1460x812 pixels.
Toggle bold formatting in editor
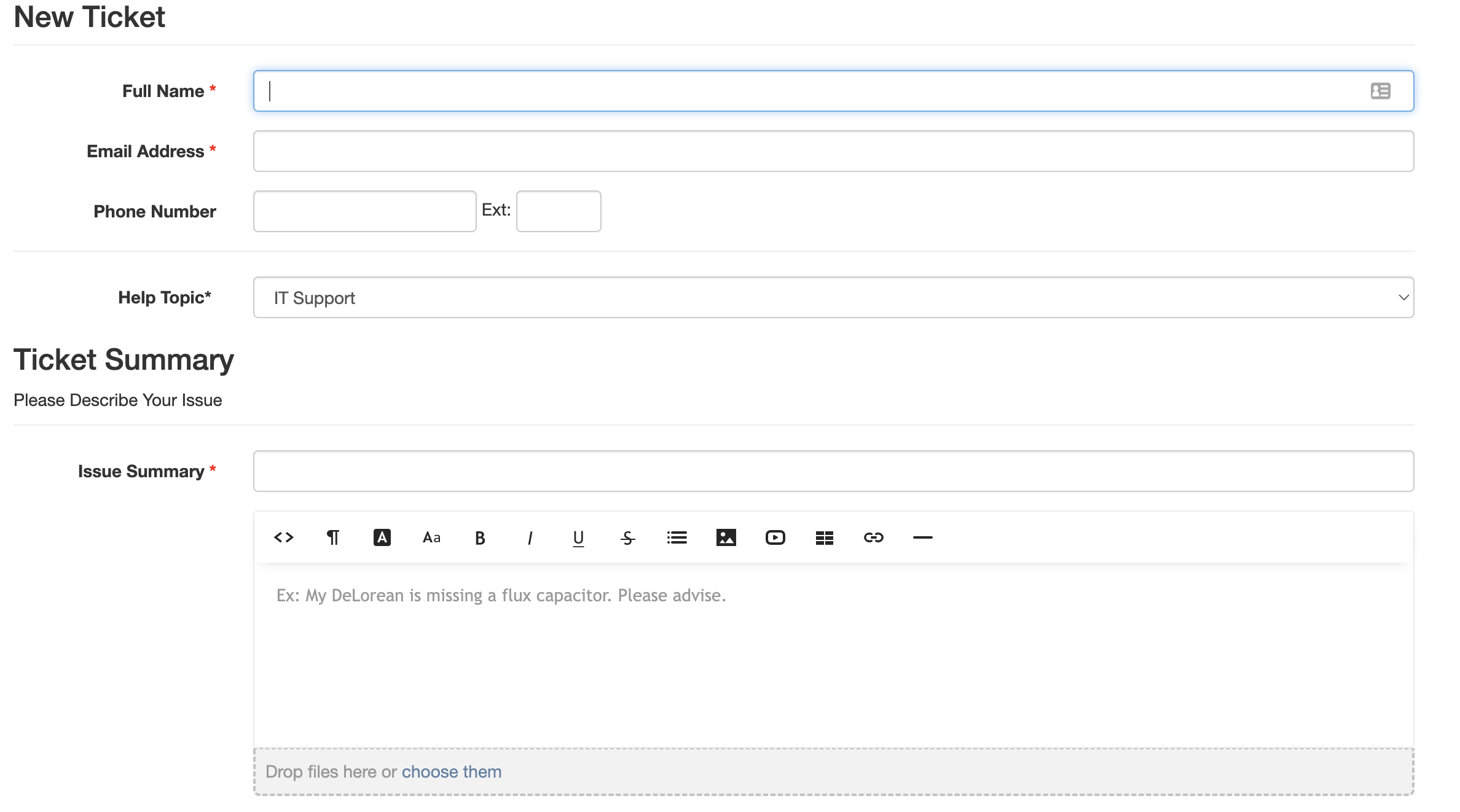click(480, 538)
